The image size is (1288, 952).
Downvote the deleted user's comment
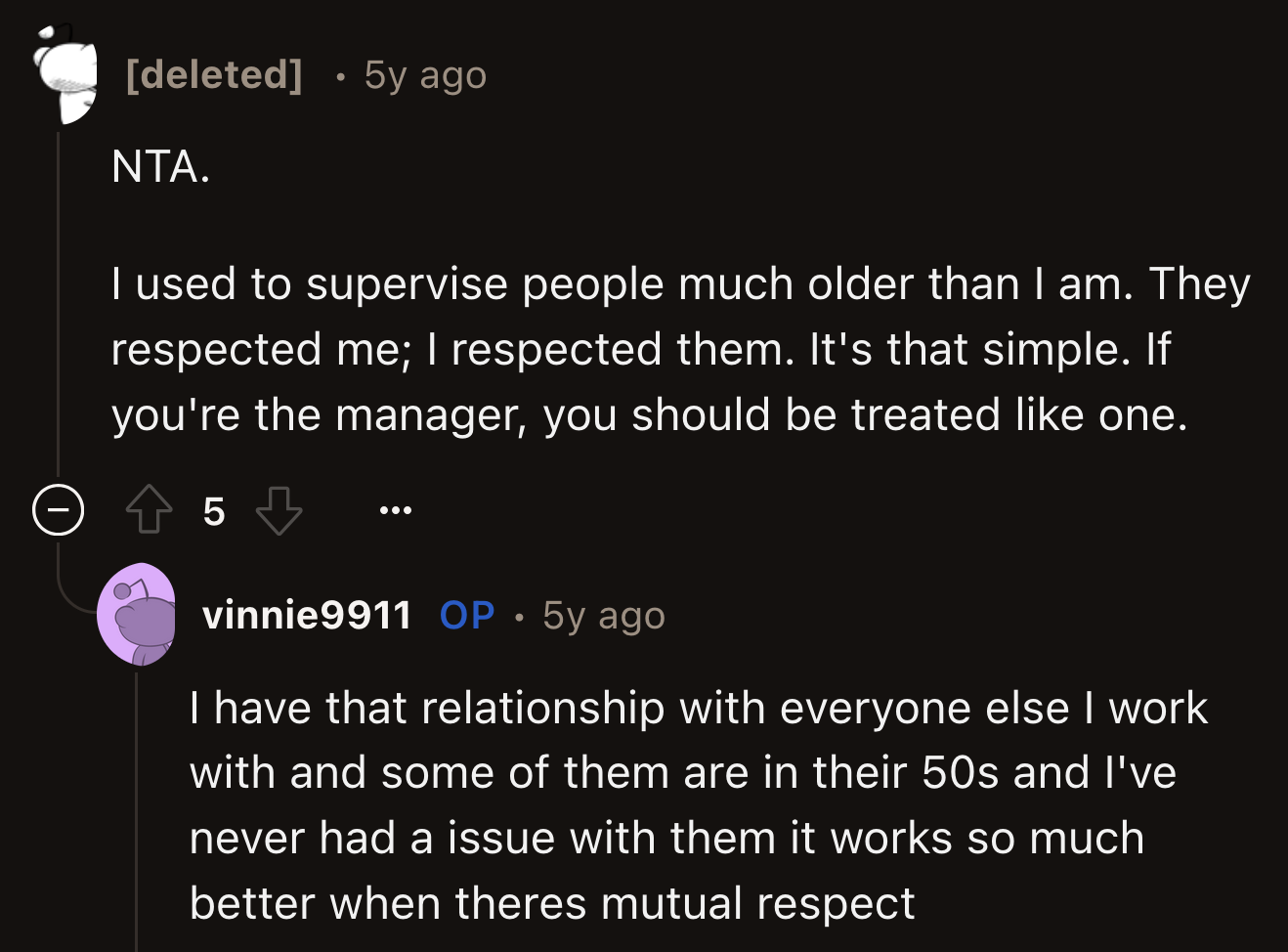(279, 509)
